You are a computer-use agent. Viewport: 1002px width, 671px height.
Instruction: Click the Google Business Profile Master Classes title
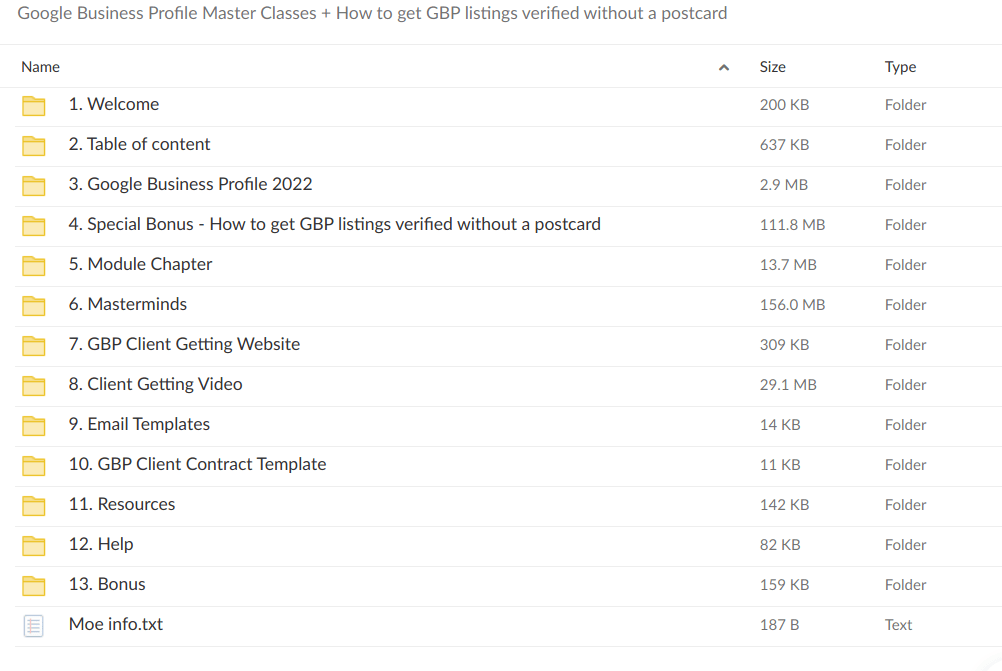coord(372,14)
